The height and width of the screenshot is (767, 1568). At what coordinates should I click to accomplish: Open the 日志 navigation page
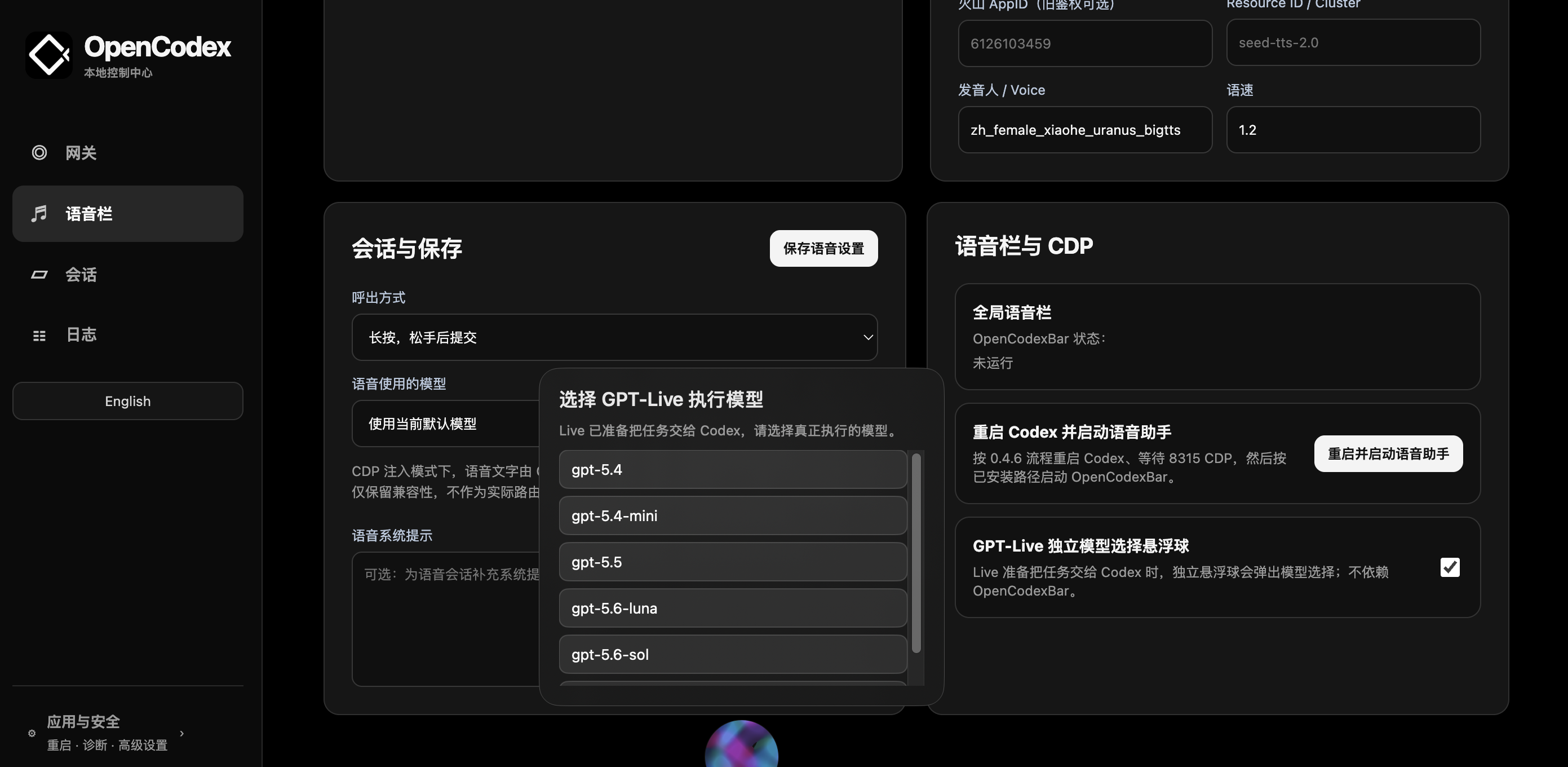128,335
